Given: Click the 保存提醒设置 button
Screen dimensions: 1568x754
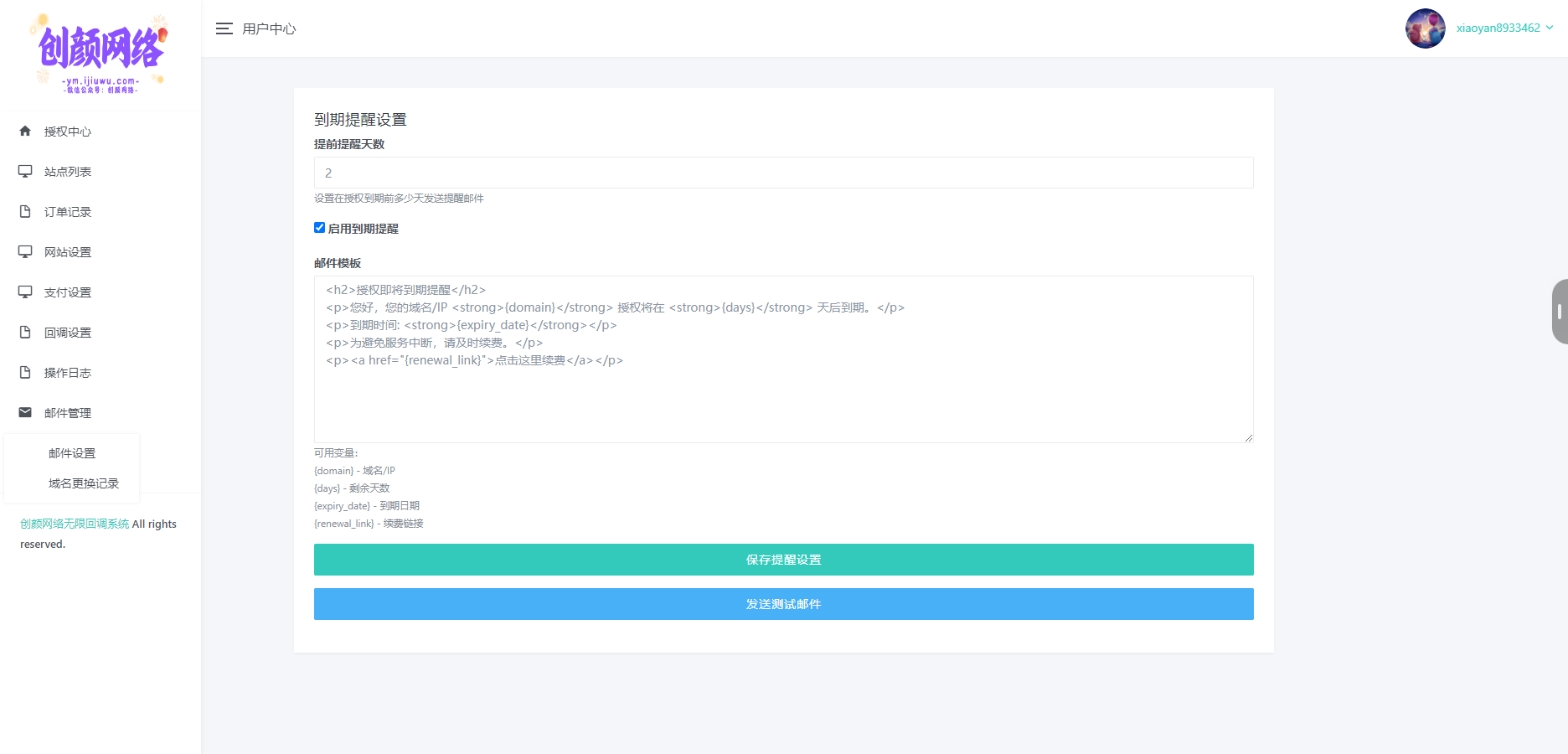Looking at the screenshot, I should pyautogui.click(x=783, y=560).
